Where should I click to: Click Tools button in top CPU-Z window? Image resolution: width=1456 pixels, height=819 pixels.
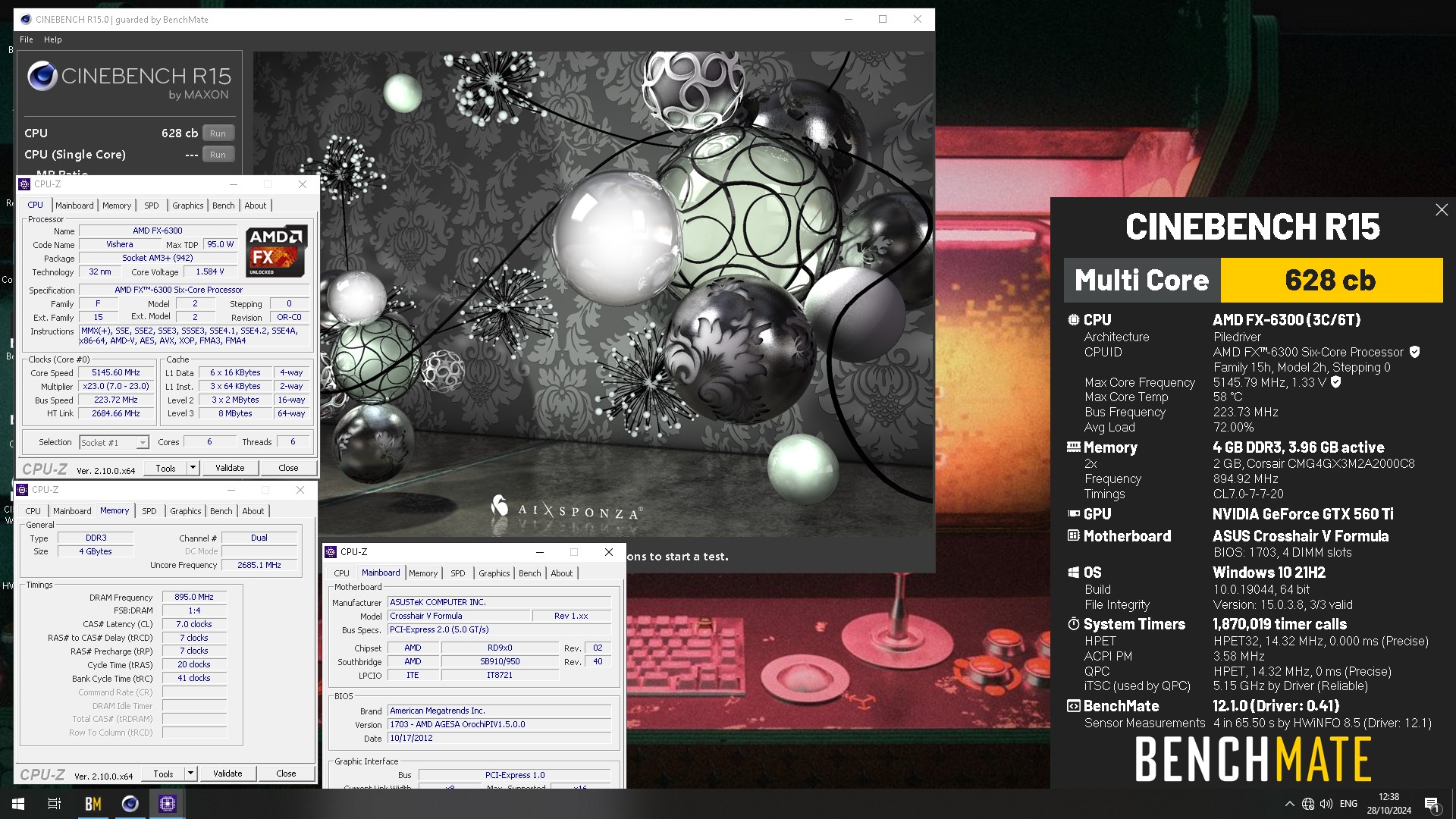[x=166, y=468]
